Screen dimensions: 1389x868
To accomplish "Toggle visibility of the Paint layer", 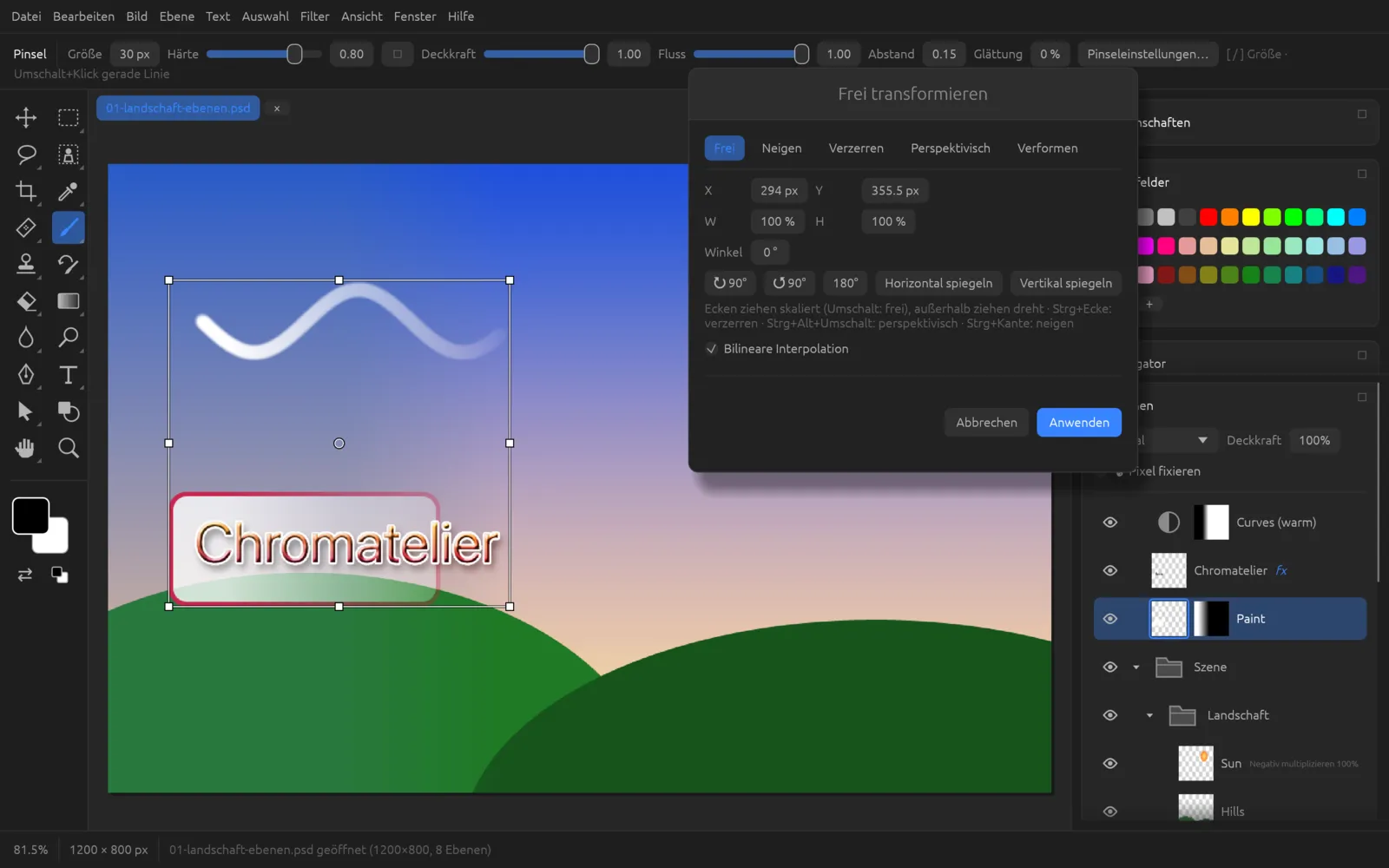I will [1110, 619].
